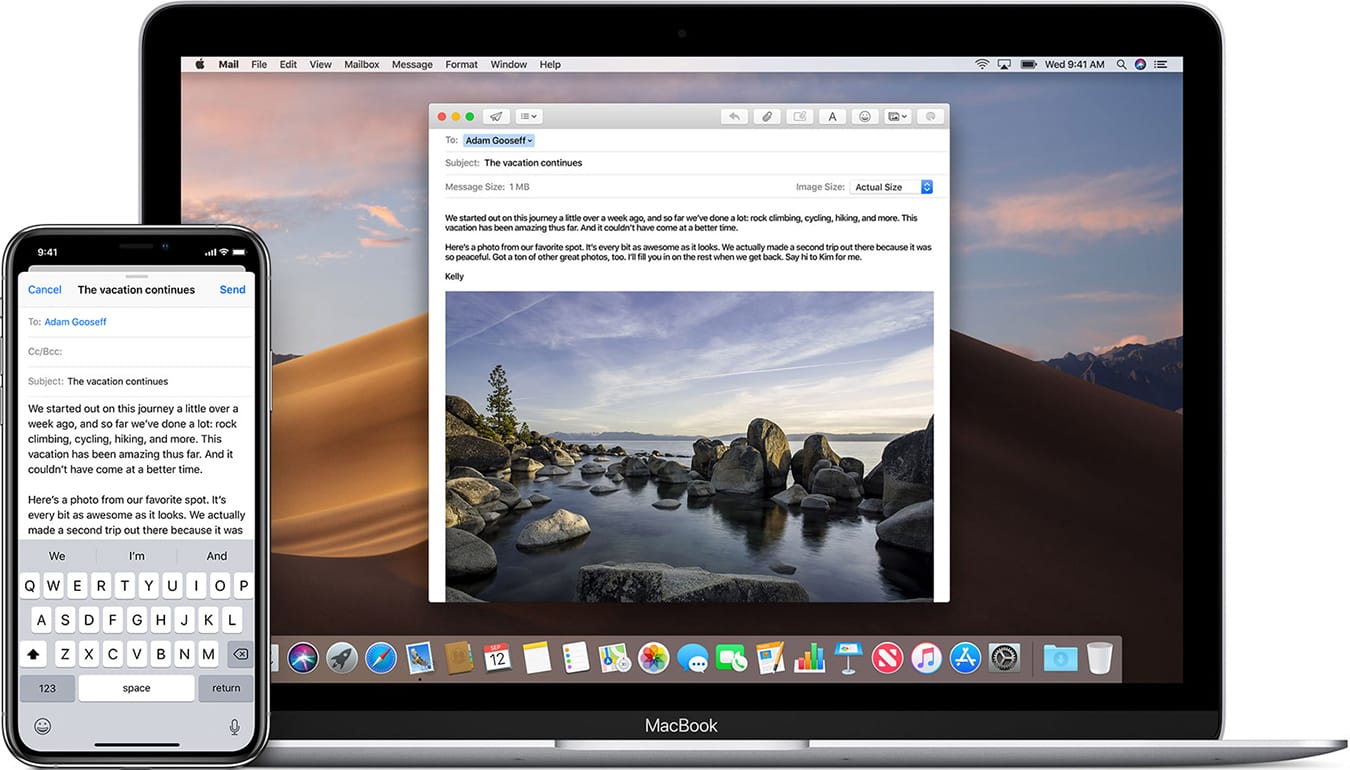Tap Send on the iPhone compose screen

click(x=232, y=289)
